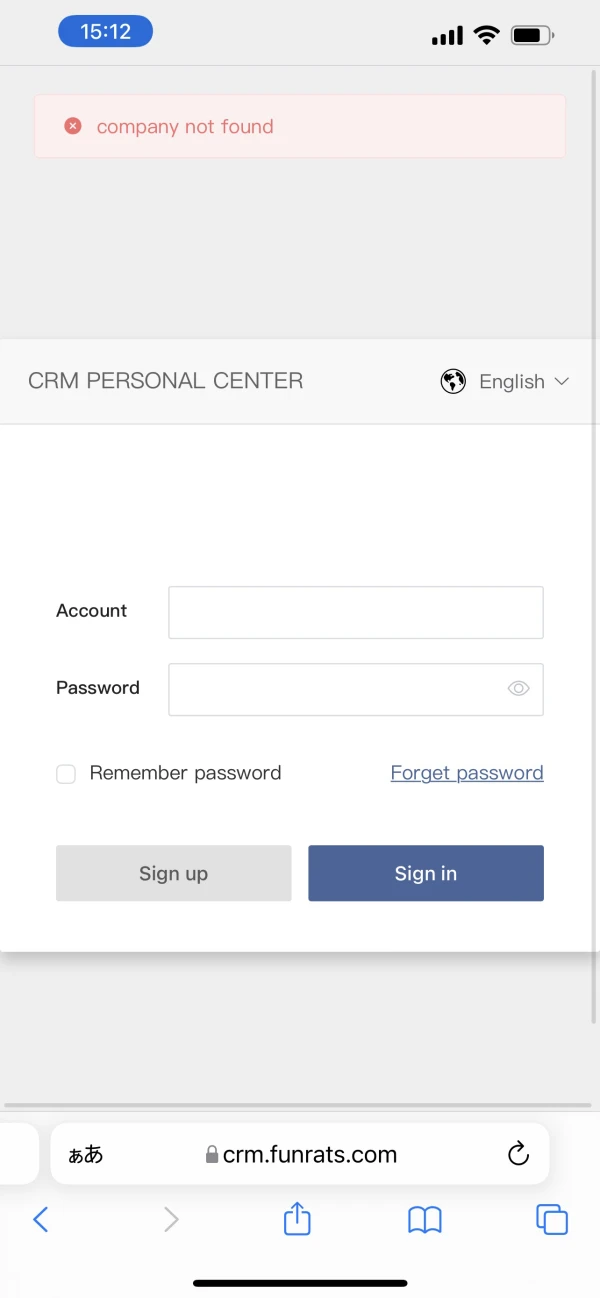Focus the Account input field
Screen dimensions: 600x1298
[x=355, y=612]
